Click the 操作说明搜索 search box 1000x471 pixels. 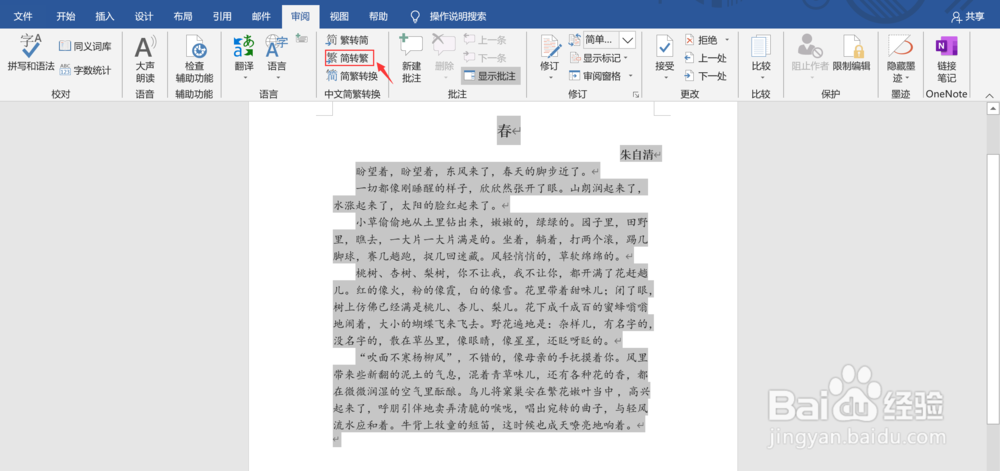458,17
